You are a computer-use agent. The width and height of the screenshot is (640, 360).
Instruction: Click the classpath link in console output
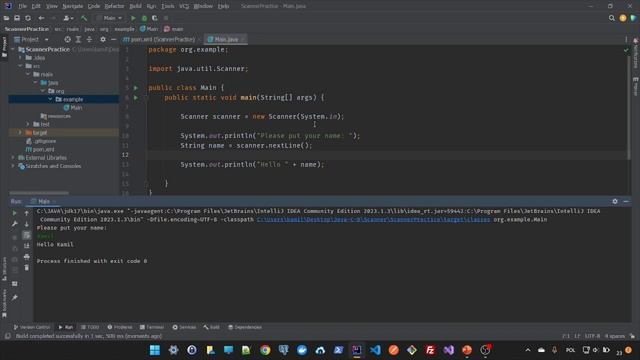coord(373,220)
